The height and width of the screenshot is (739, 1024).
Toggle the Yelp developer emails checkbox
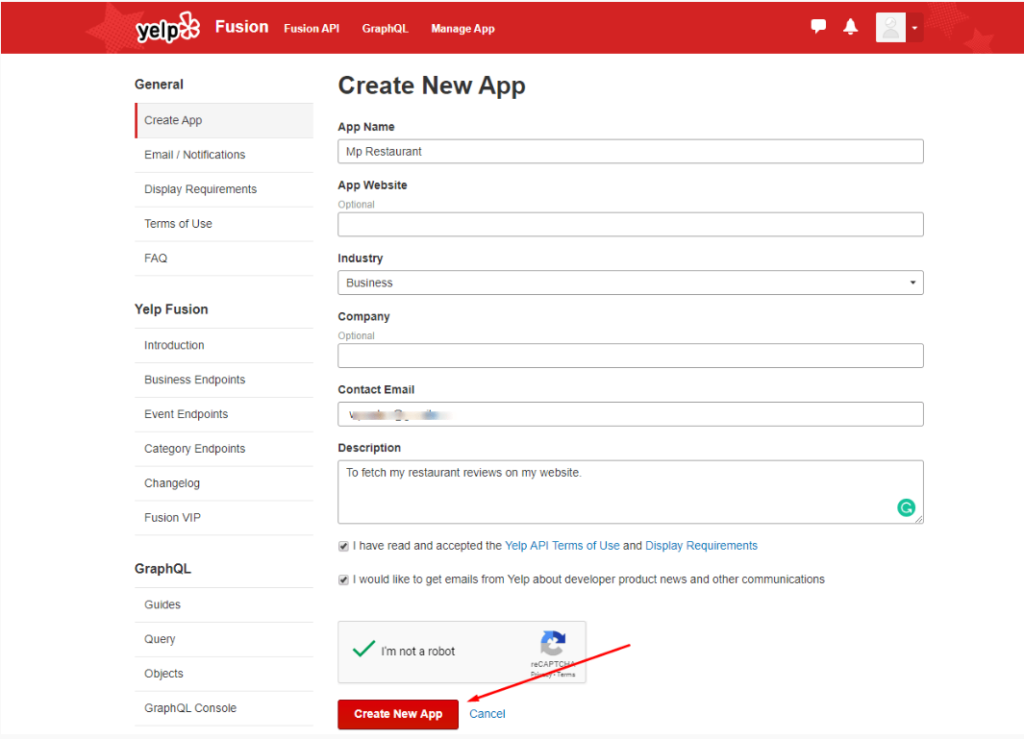(344, 580)
